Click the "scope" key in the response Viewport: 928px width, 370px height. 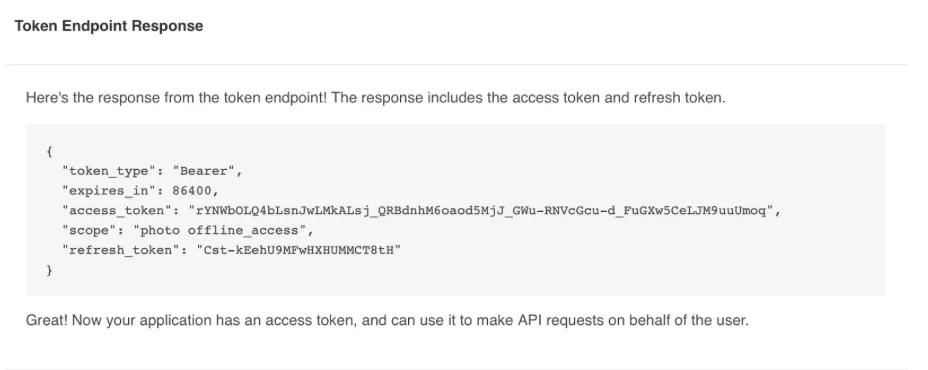pos(89,230)
